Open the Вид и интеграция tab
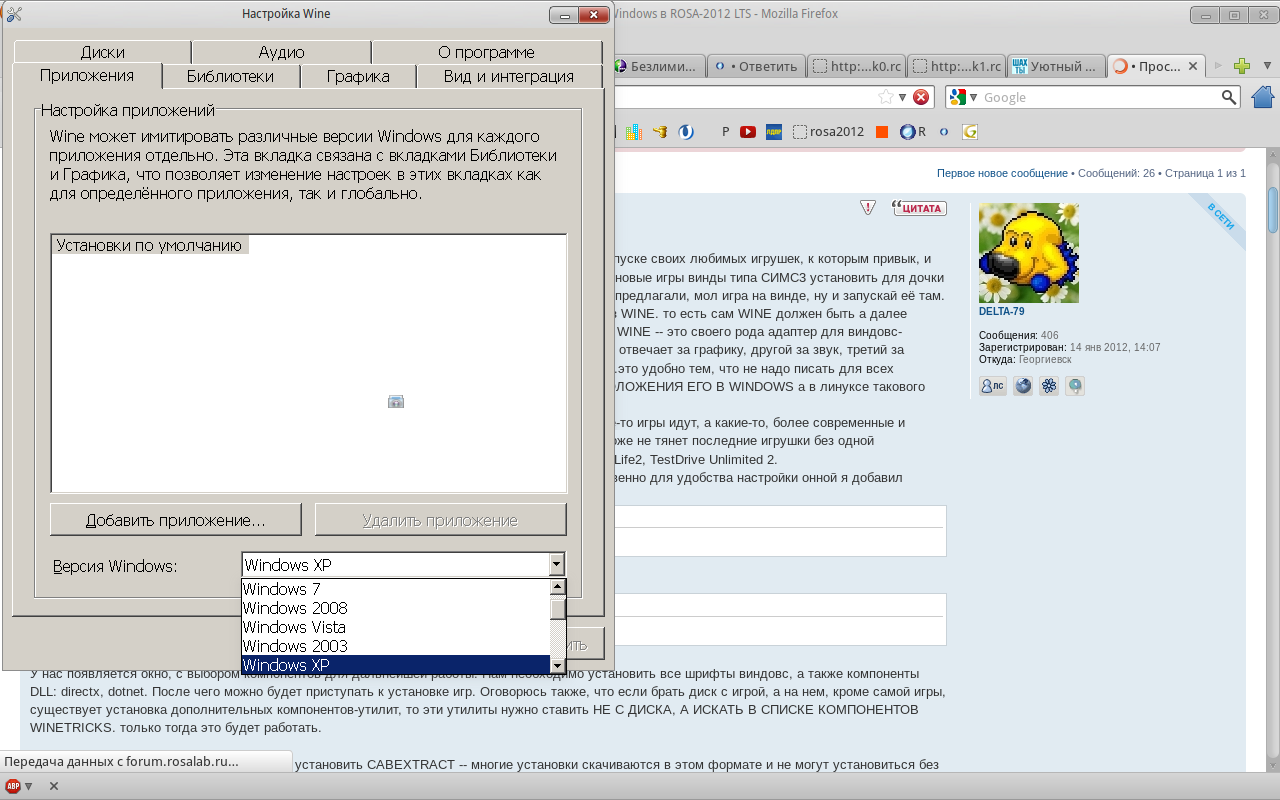 509,76
